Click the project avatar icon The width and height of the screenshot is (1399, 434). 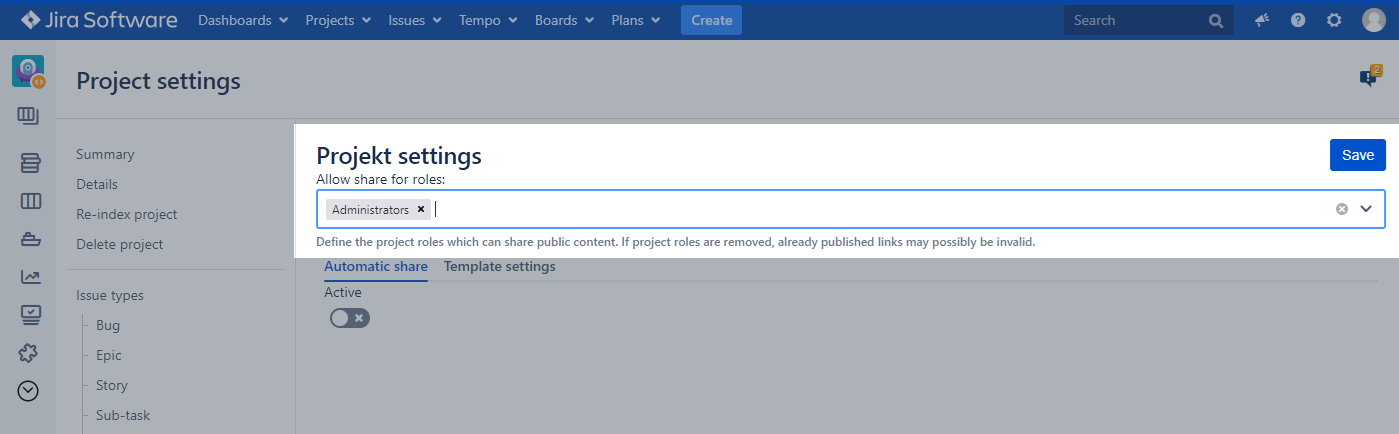click(28, 71)
